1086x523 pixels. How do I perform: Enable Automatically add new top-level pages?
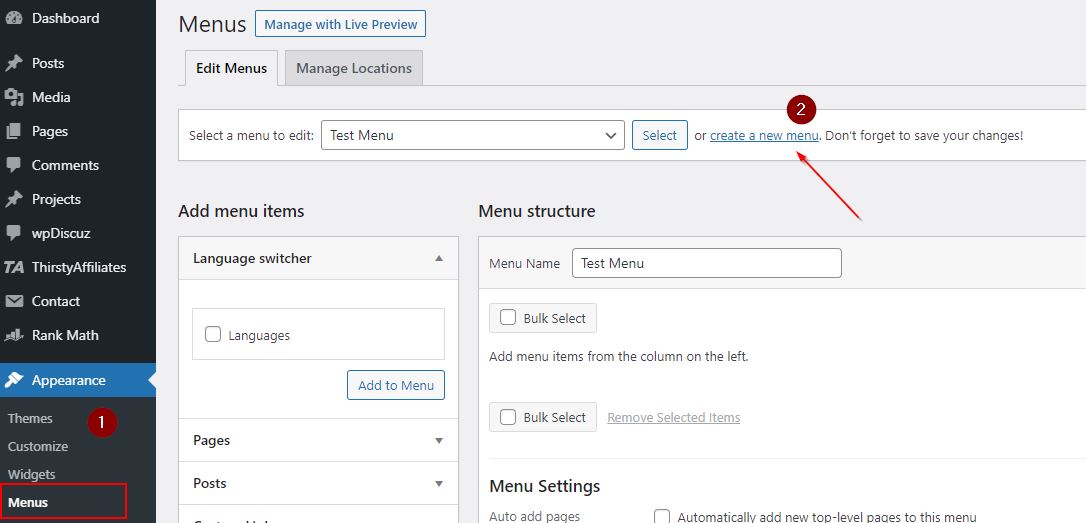662,516
